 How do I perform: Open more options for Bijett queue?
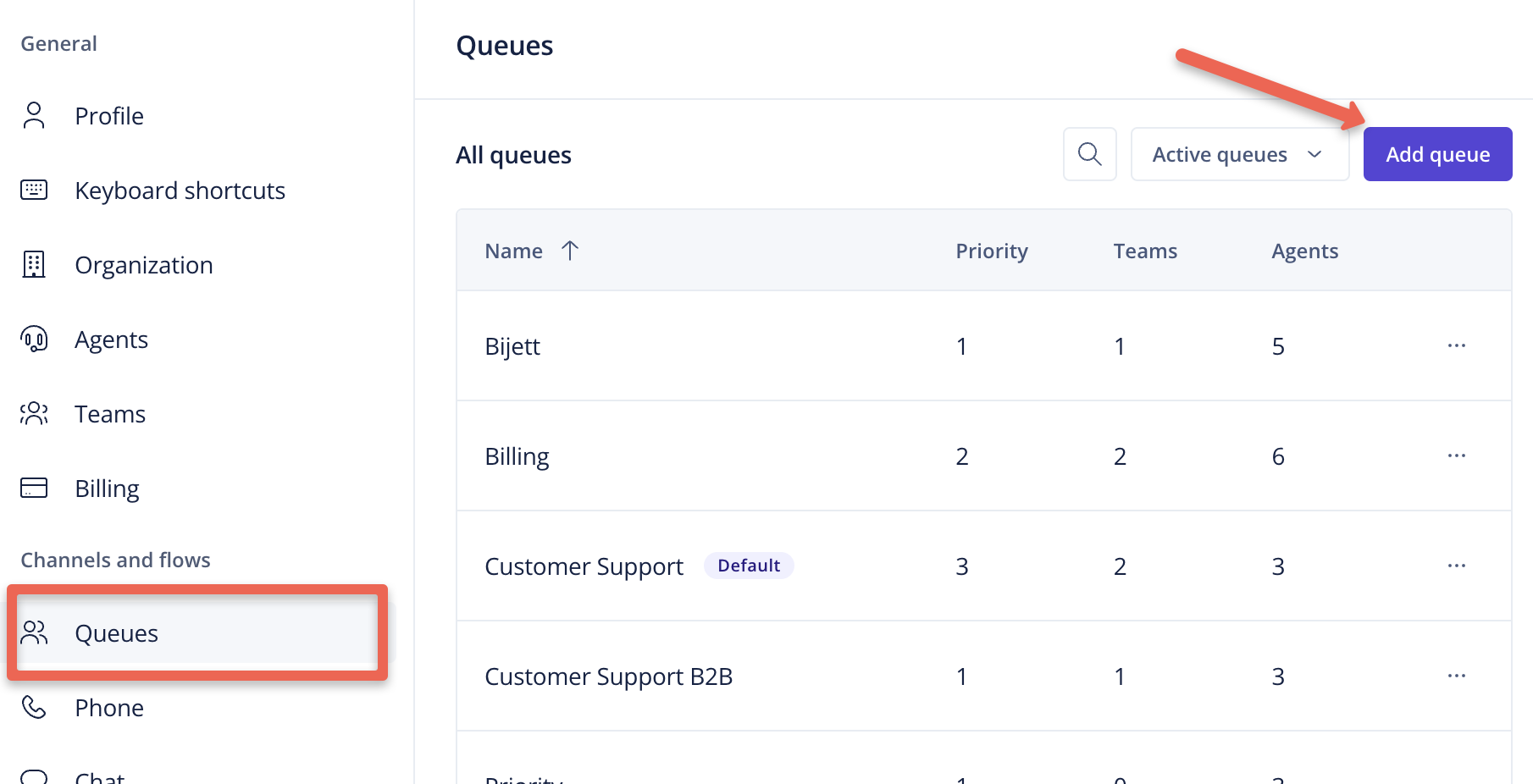point(1457,345)
